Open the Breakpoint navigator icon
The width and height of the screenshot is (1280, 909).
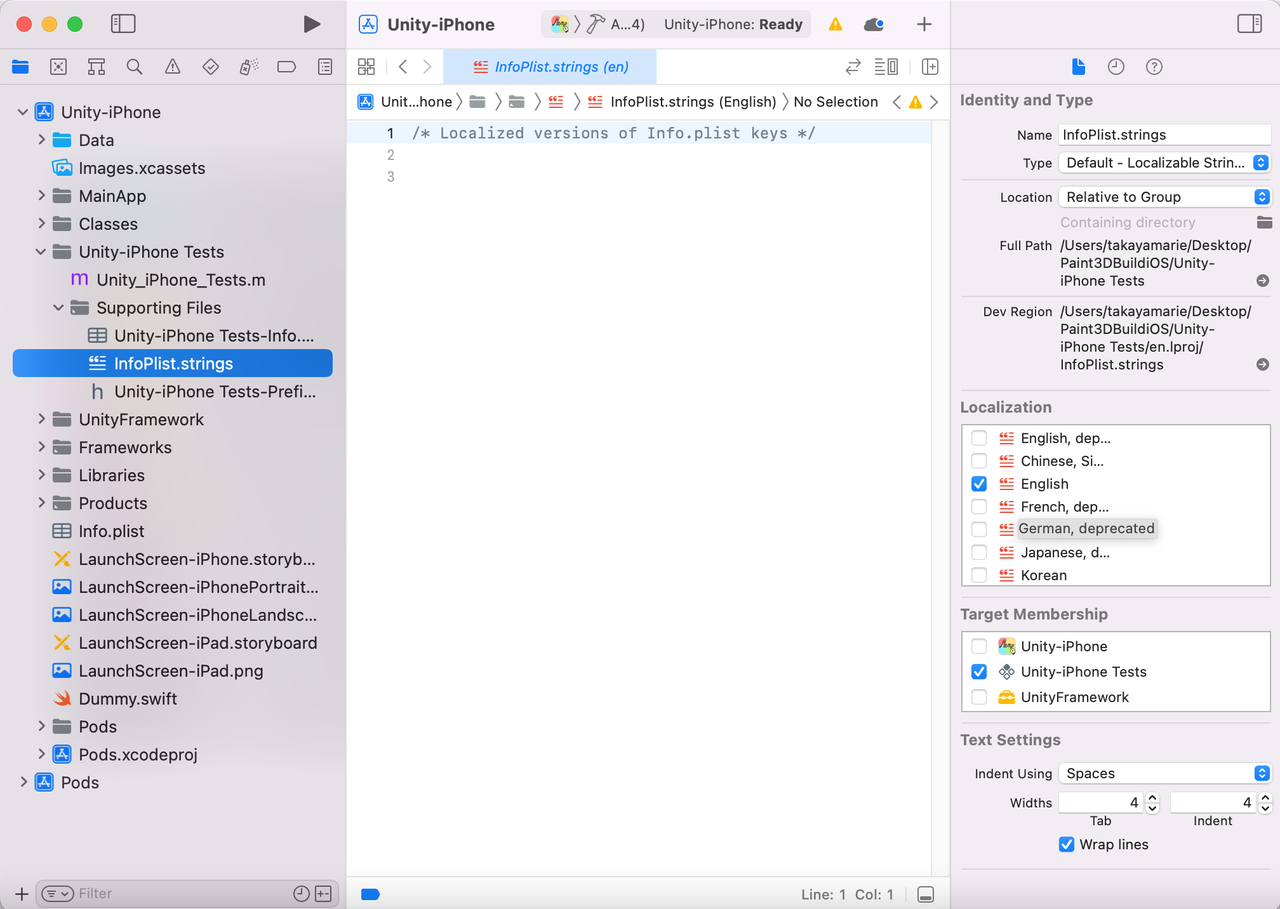287,66
